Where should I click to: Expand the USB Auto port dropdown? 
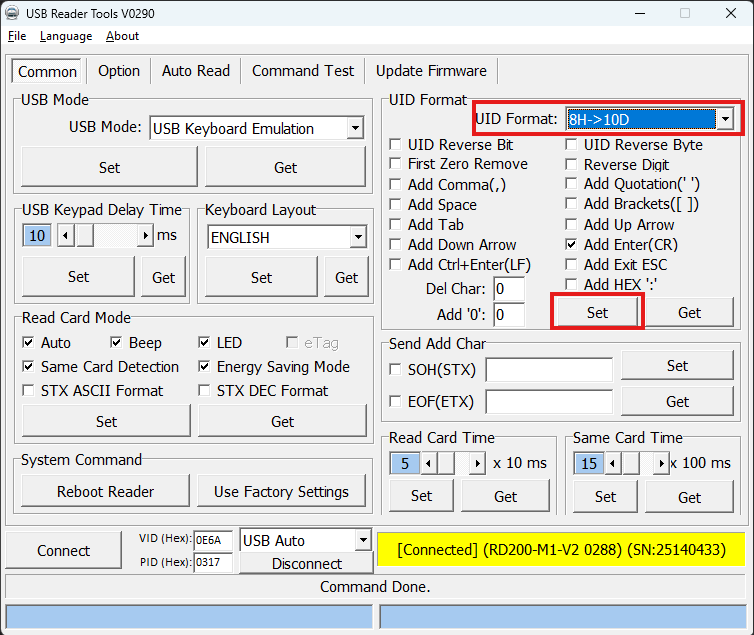[363, 540]
